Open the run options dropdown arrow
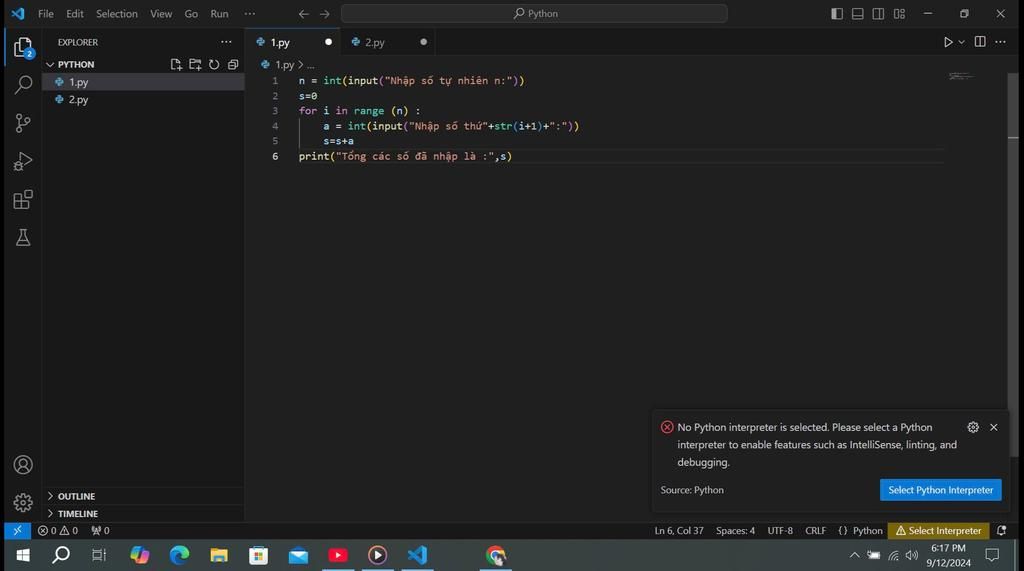This screenshot has width=1024, height=571. pos(962,42)
